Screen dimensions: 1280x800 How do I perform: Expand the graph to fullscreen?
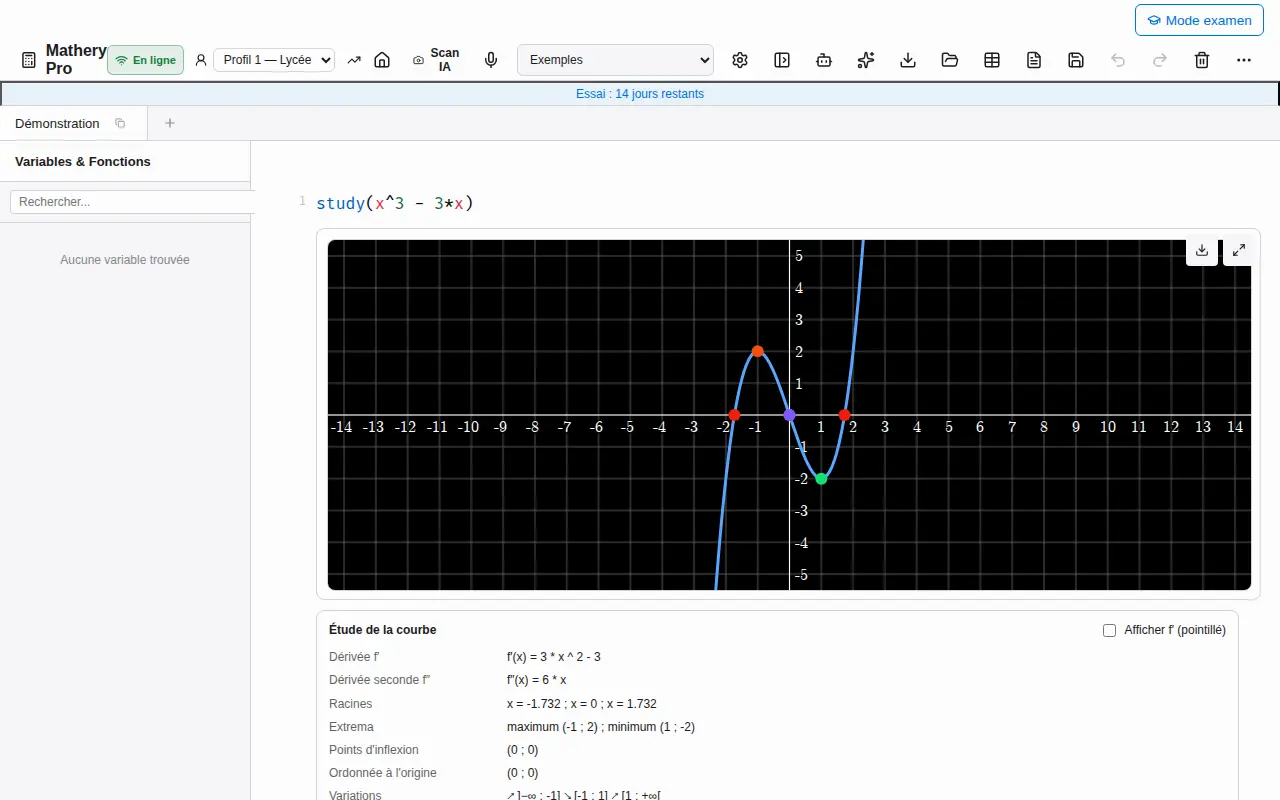coord(1239,251)
